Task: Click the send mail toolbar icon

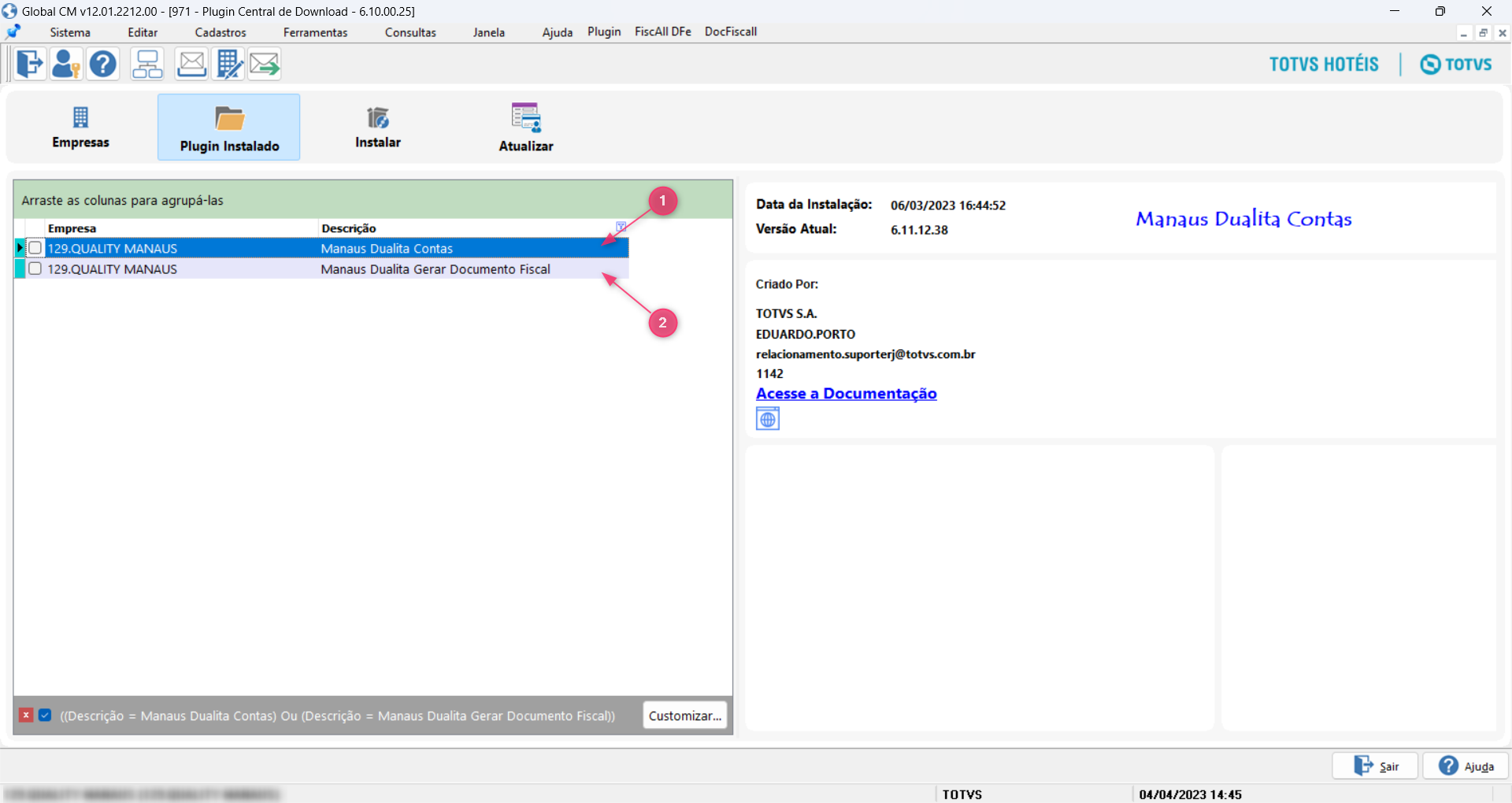Action: pyautogui.click(x=265, y=64)
